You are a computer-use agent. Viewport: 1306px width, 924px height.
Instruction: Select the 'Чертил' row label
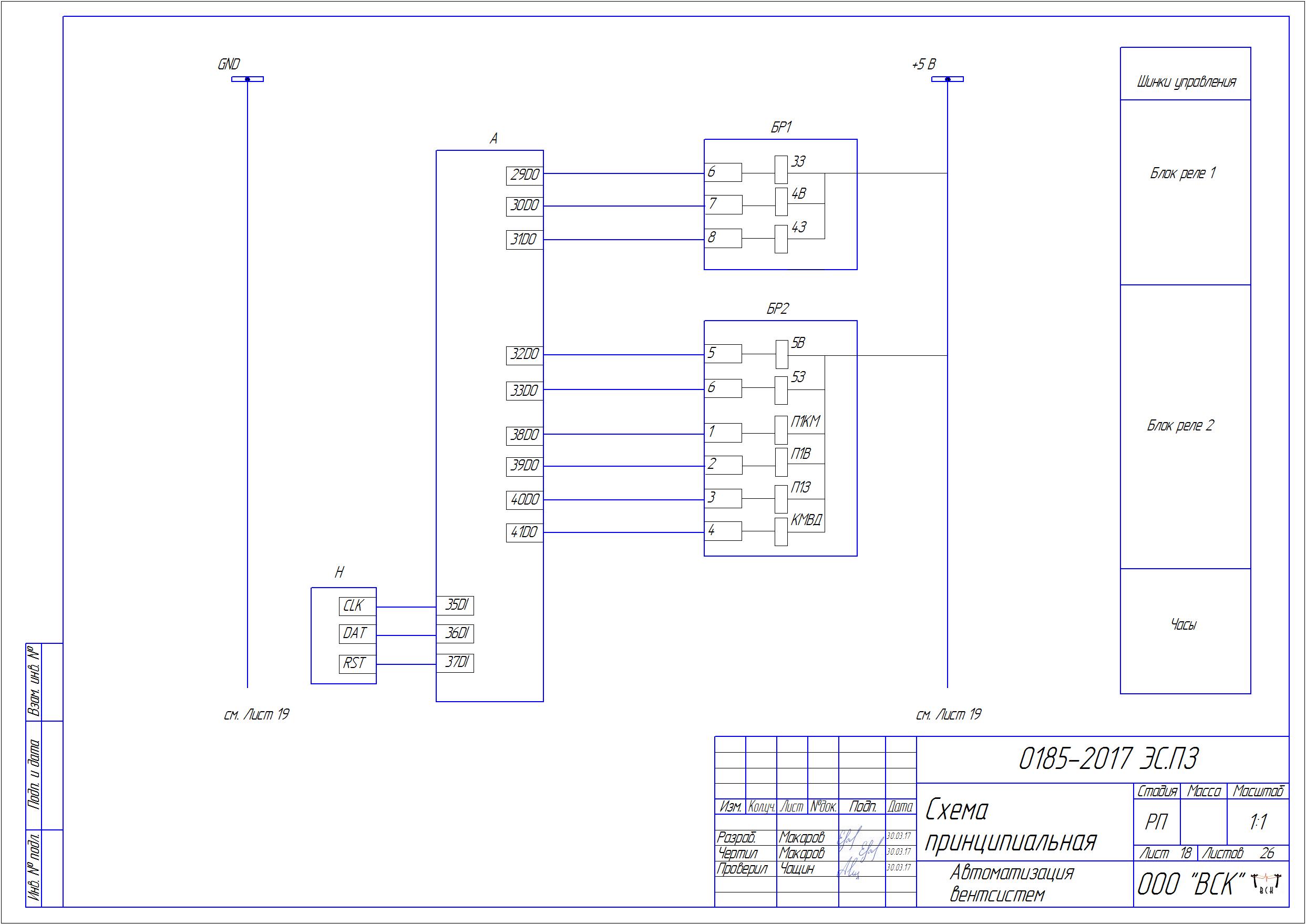pos(738,853)
